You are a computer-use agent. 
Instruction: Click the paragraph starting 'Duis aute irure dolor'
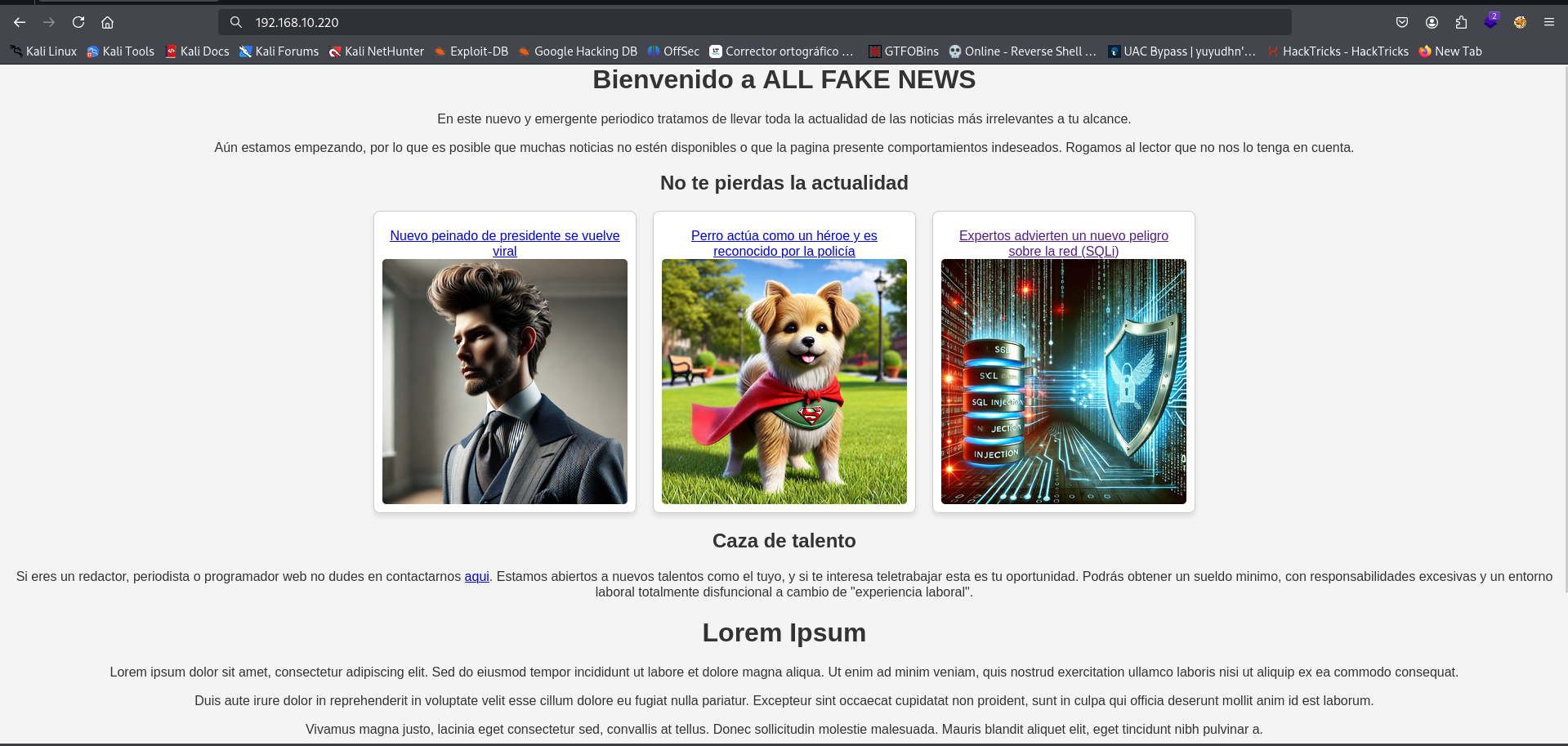[784, 701]
